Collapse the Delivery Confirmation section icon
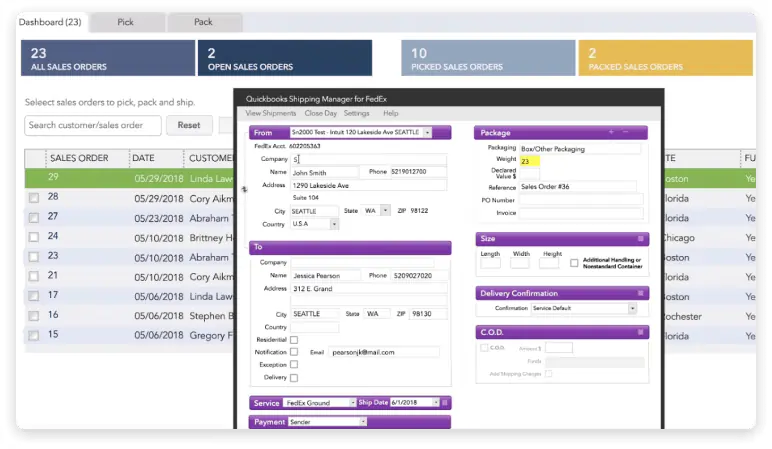 tap(641, 293)
